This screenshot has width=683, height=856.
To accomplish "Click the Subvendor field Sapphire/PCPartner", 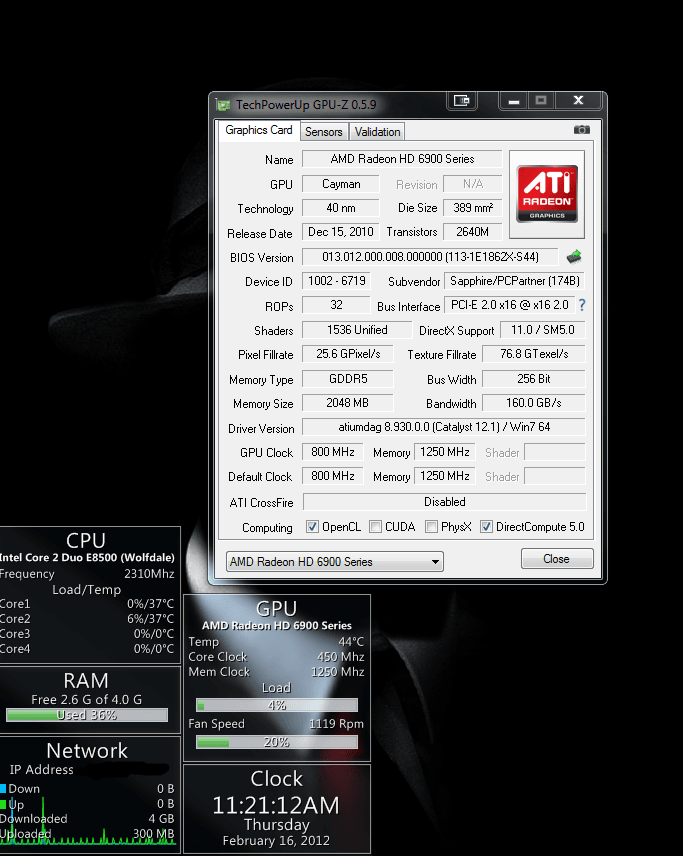I will pyautogui.click(x=514, y=281).
